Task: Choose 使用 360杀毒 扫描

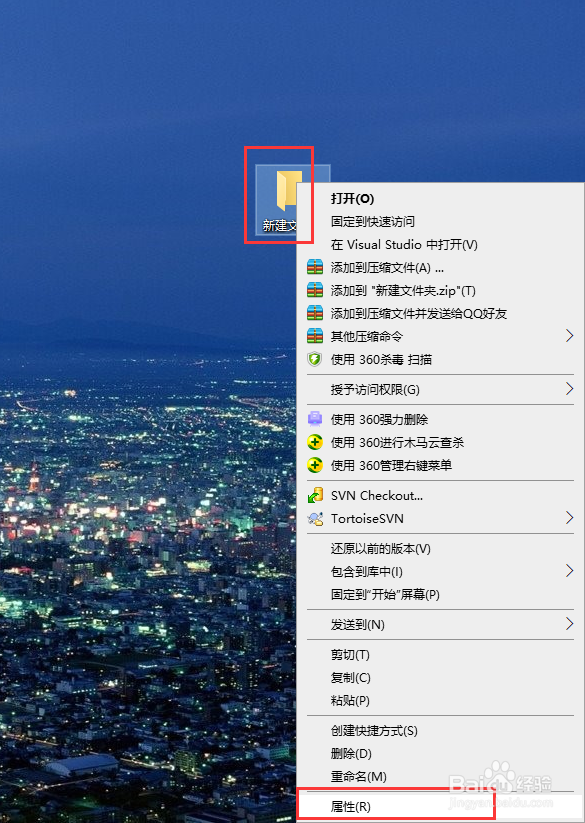Action: coord(441,360)
